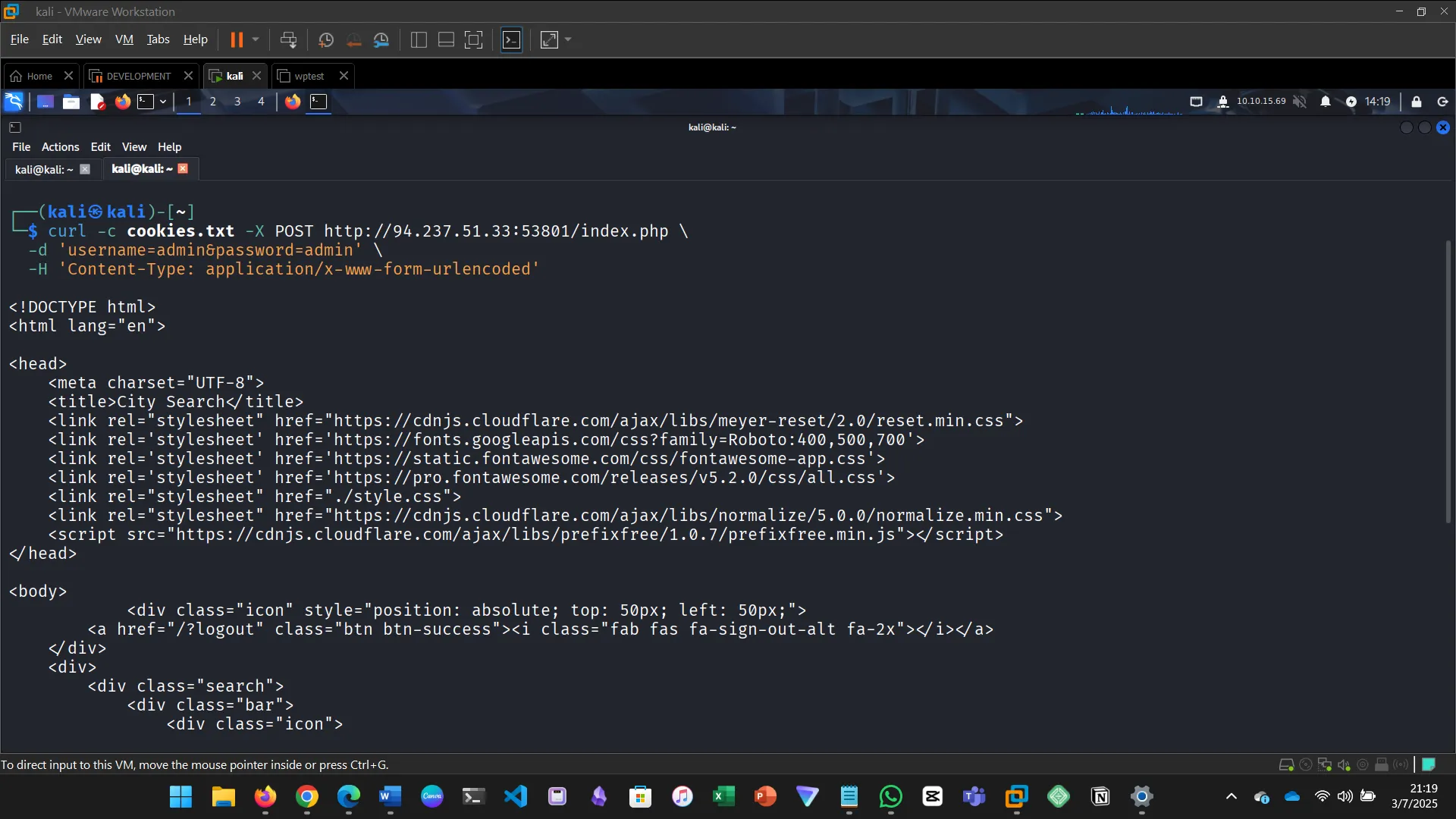Switch to the DEVELOPMENT VM tab
1456x819 pixels.
138,76
